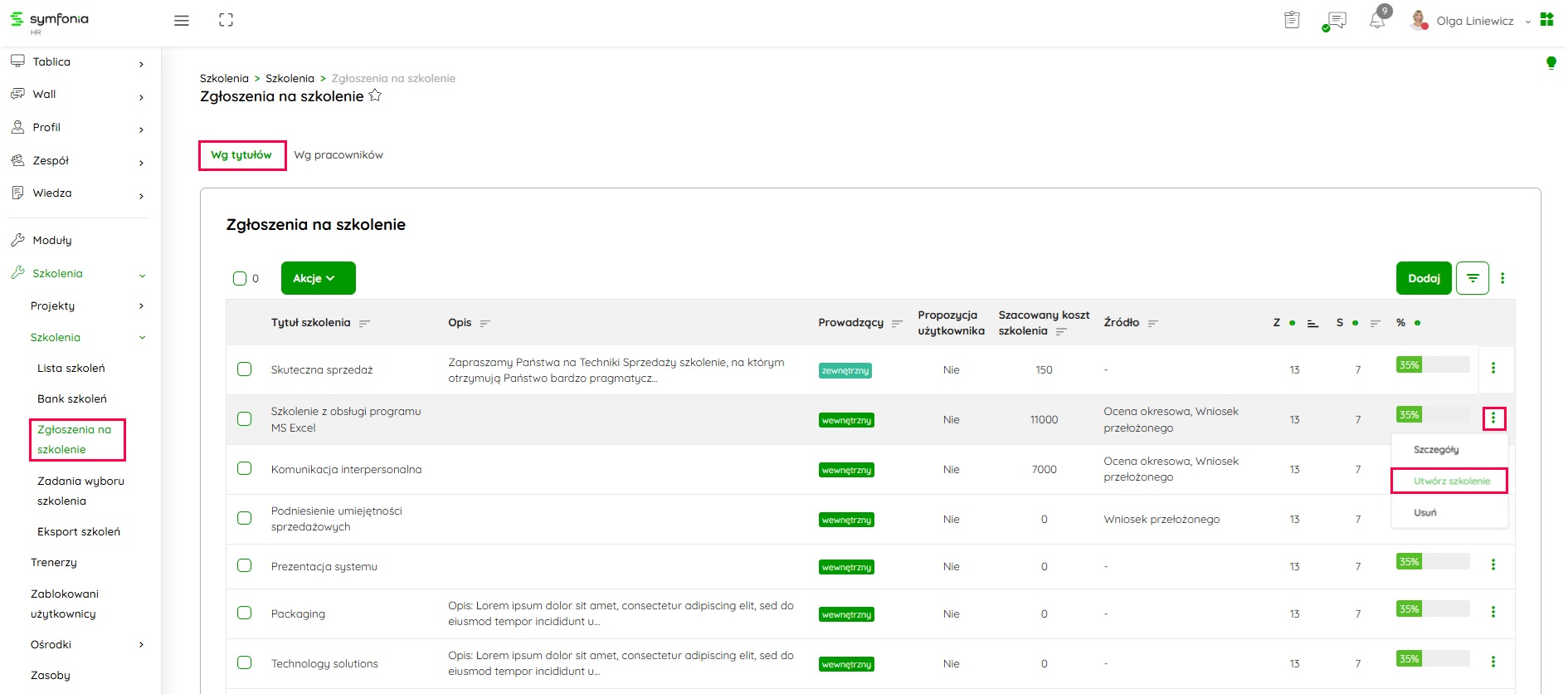This screenshot has height=694, width=1568.
Task: Open the table filter icon button
Action: [1473, 278]
